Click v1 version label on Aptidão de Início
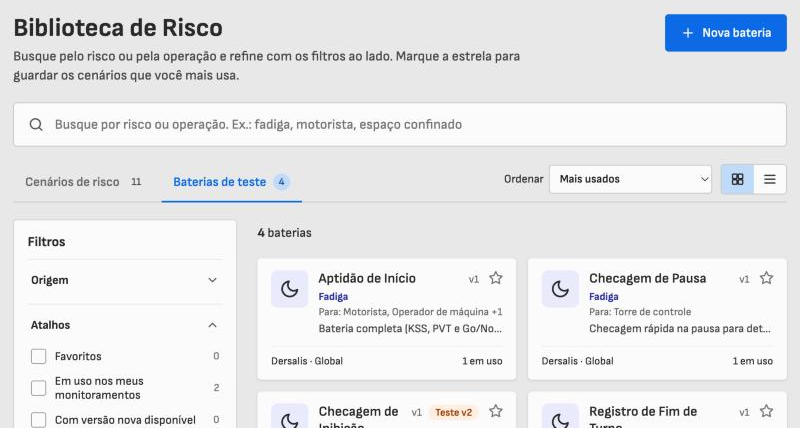 click(473, 279)
